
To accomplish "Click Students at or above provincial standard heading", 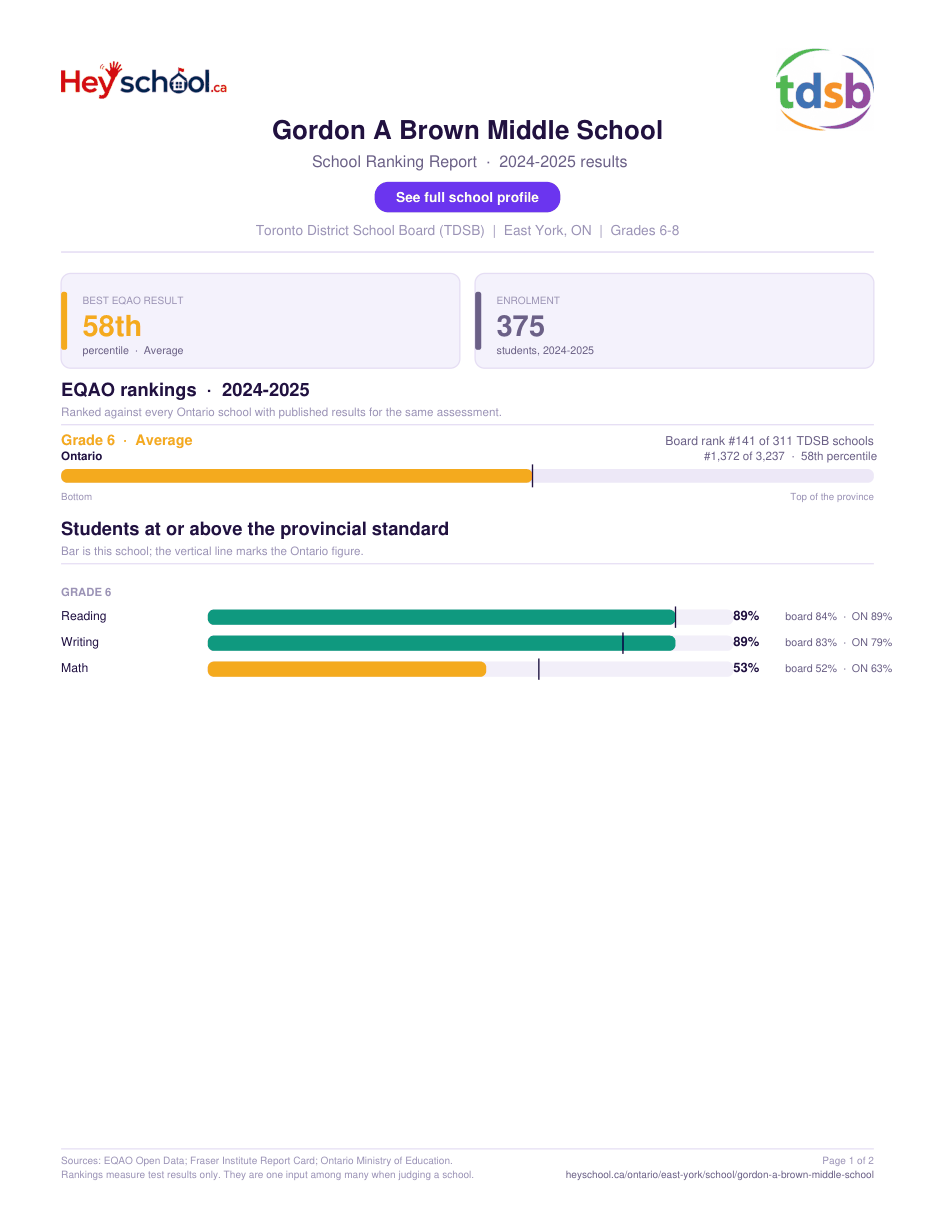I will pos(255,529).
